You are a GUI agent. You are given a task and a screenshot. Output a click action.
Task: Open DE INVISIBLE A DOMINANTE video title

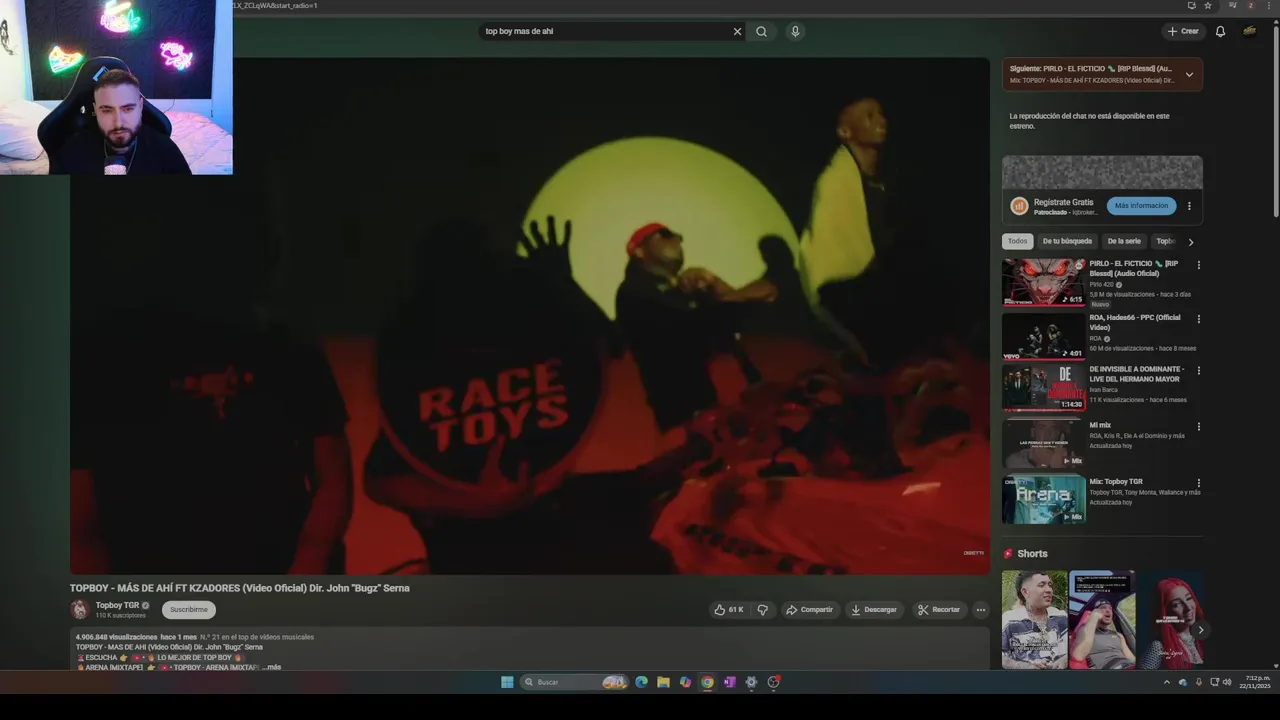[1136, 374]
